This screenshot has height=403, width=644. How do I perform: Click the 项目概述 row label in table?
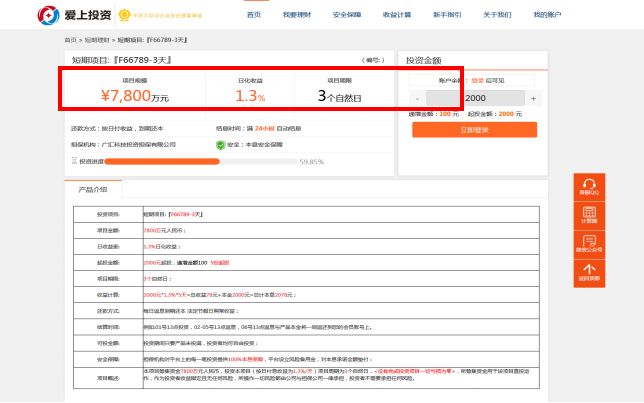click(x=108, y=378)
